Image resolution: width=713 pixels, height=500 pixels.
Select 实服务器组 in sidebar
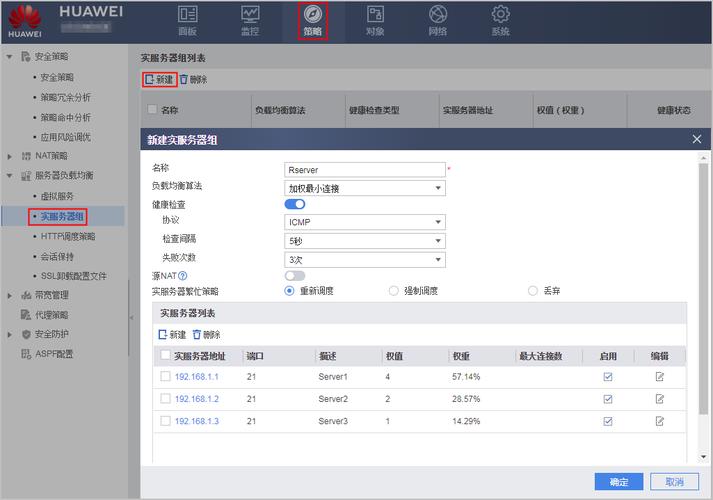(x=62, y=216)
